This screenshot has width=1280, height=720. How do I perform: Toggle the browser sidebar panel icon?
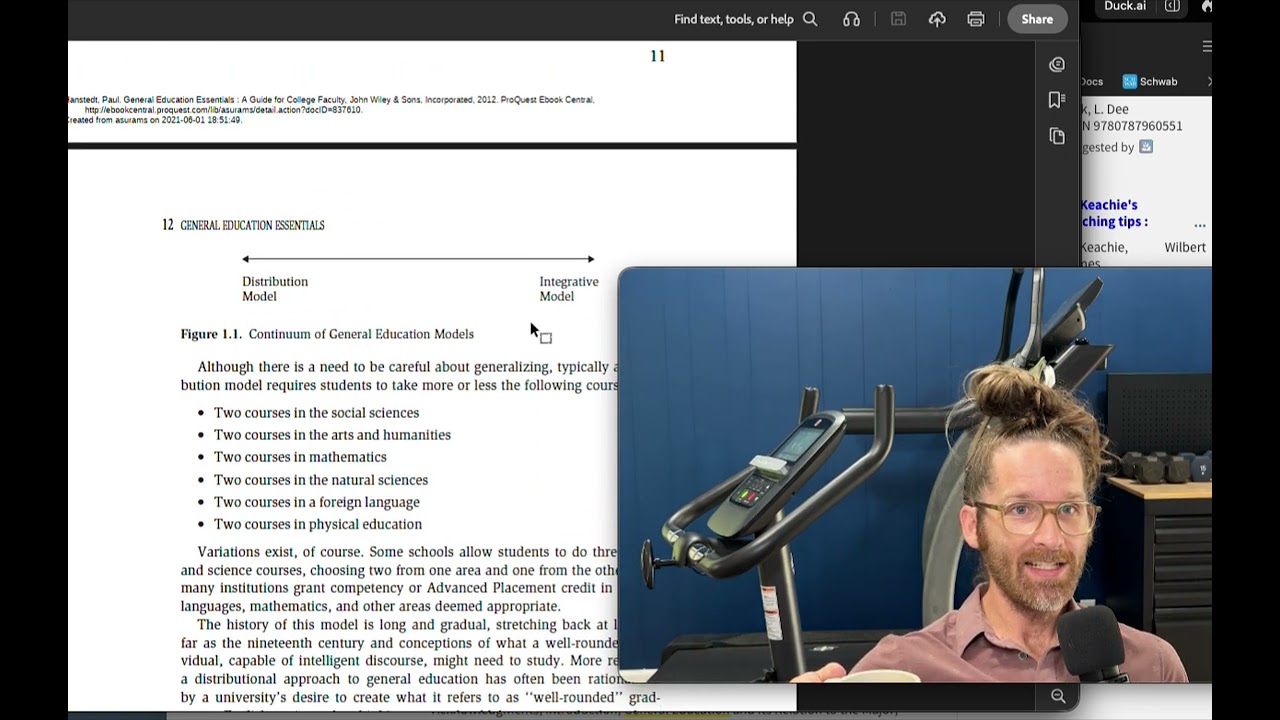[1172, 6]
